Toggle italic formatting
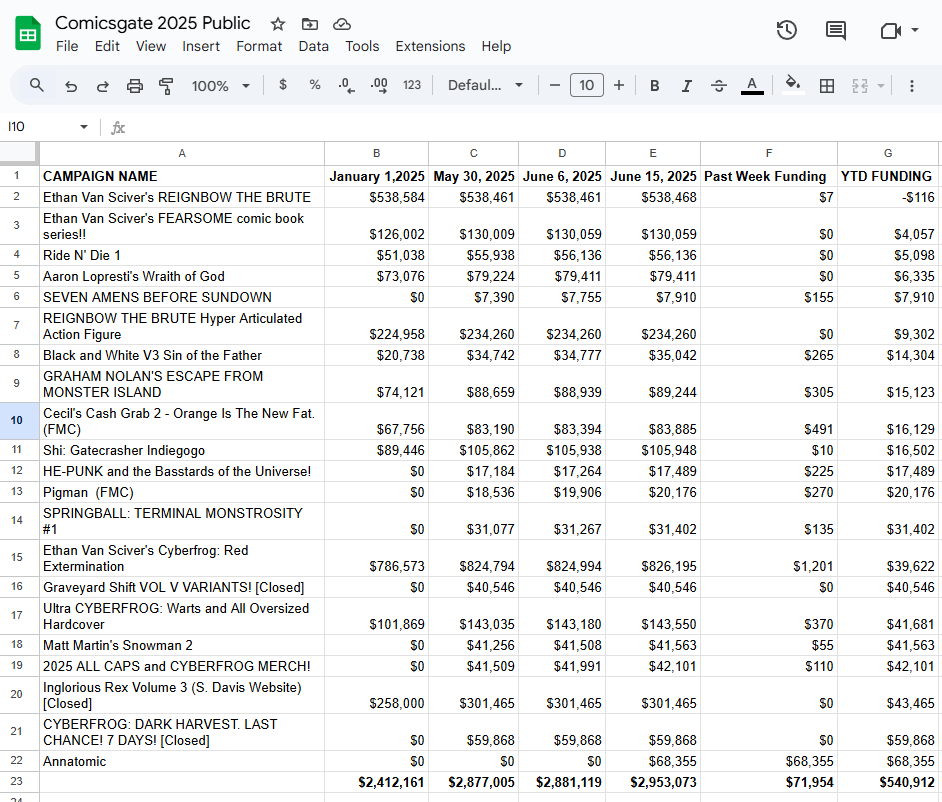Viewport: 942px width, 802px height. [686, 86]
